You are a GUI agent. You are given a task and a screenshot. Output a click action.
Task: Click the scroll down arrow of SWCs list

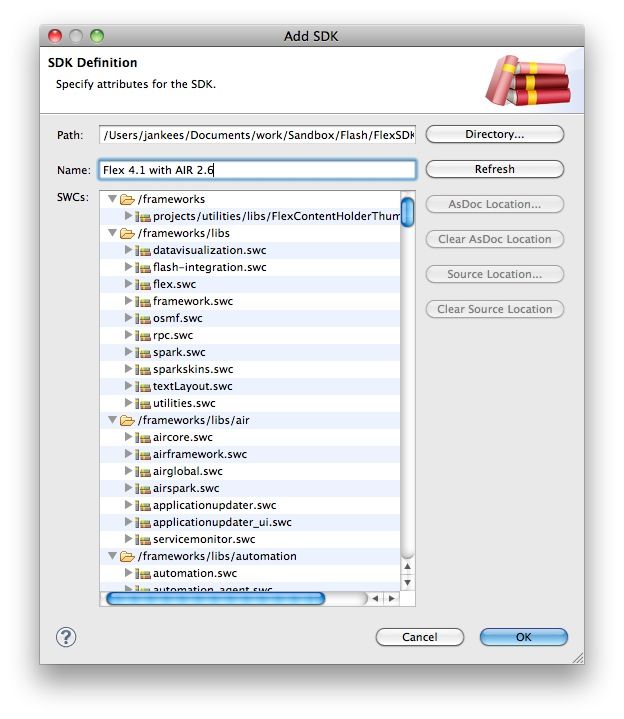tap(407, 583)
